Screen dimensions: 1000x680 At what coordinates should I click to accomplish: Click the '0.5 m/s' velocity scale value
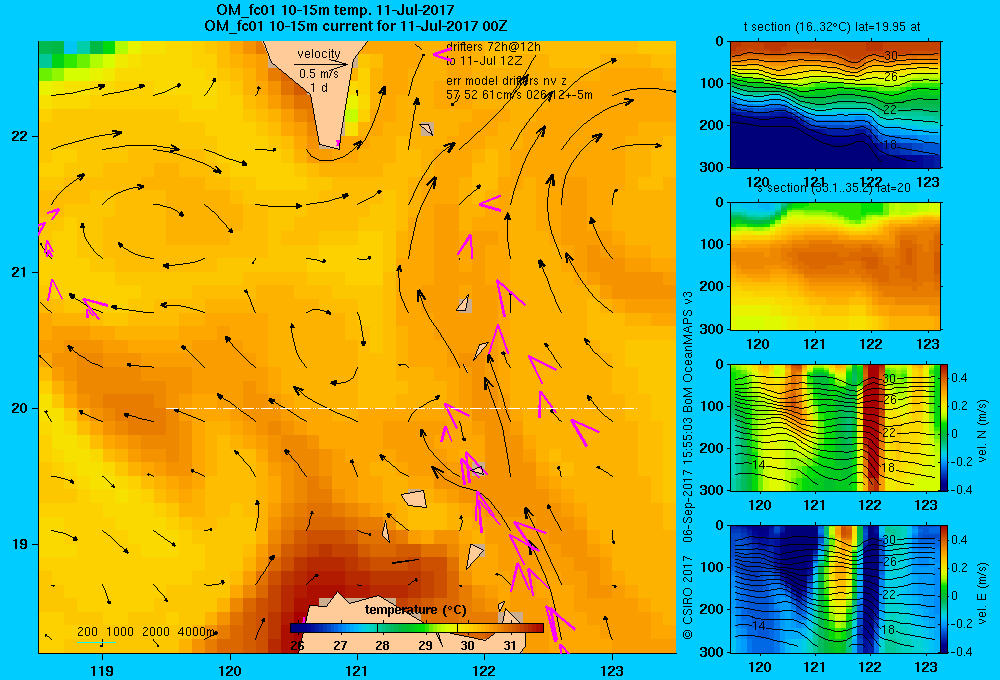point(319,74)
